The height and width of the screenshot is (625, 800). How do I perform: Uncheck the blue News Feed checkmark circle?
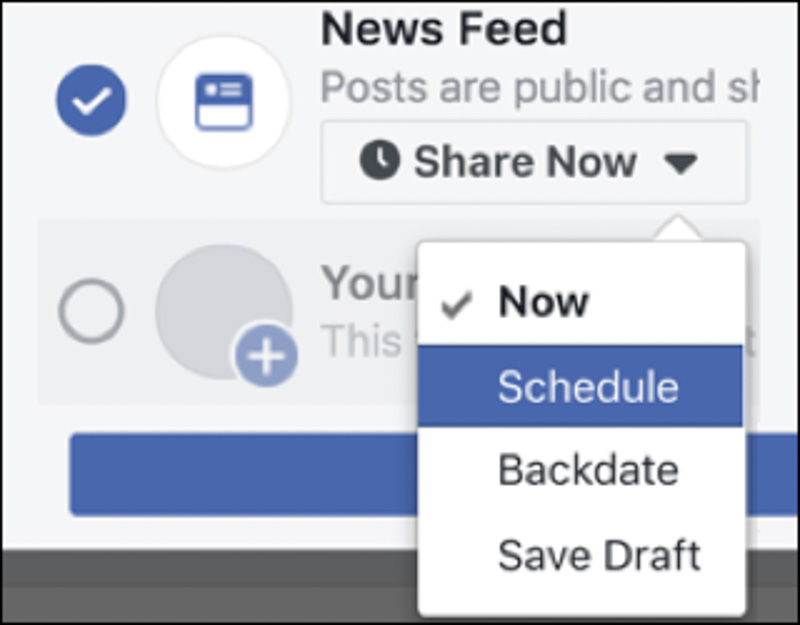[91, 101]
